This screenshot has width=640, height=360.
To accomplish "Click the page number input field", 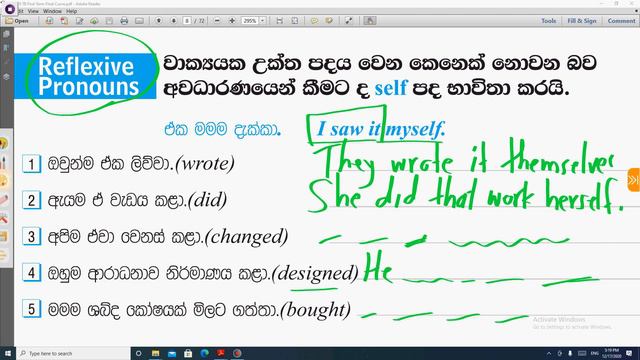I will click(187, 21).
